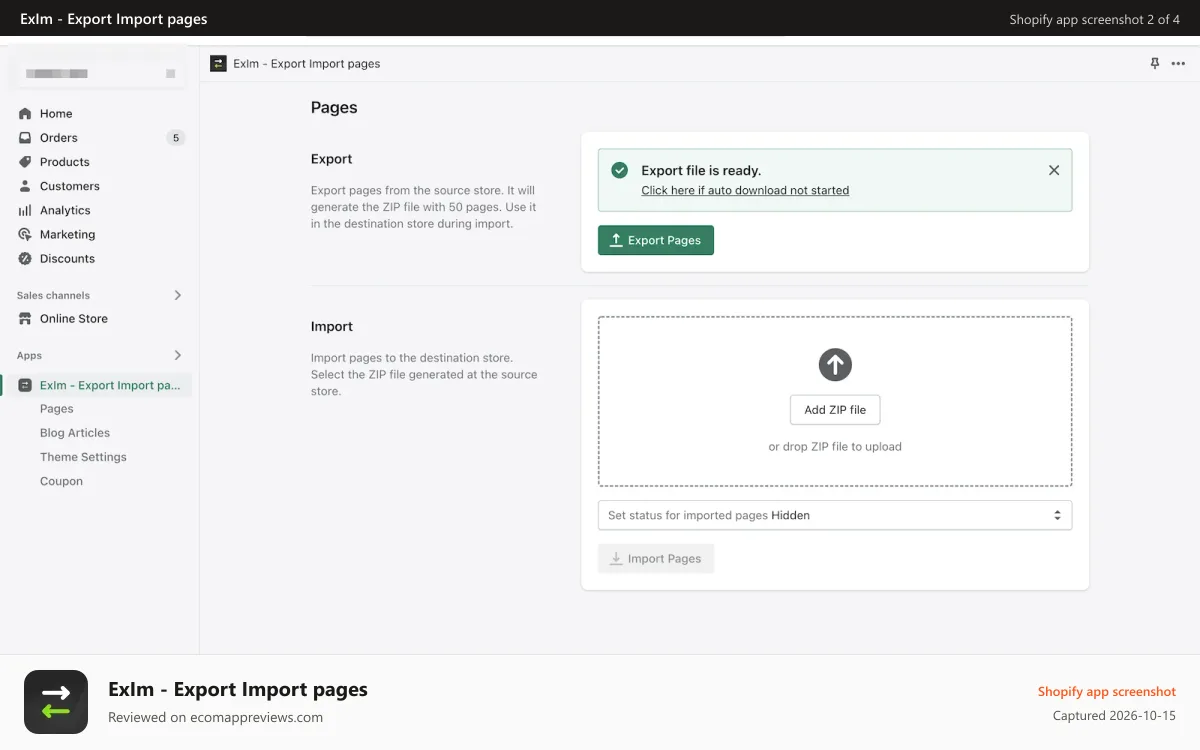Click the large ExIm logo in footer
Viewport: 1200px width, 750px height.
click(56, 702)
